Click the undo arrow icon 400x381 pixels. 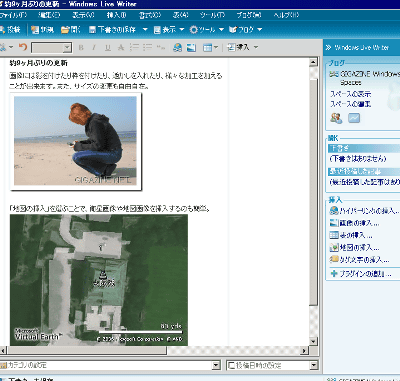23,47
